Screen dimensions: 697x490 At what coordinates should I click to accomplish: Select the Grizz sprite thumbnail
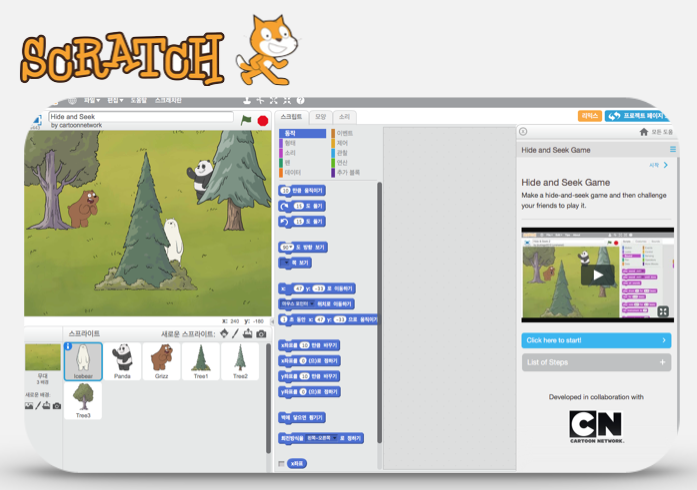[x=161, y=361]
